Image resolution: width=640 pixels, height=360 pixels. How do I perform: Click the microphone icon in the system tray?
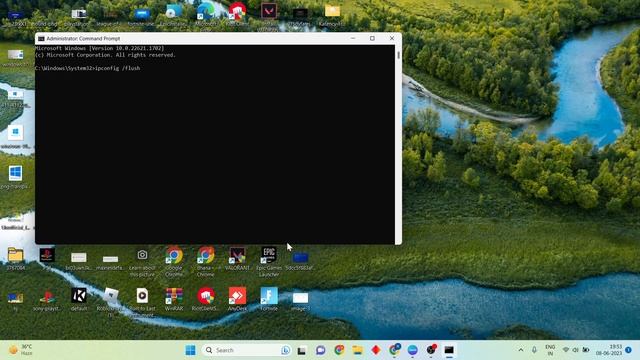[534, 350]
